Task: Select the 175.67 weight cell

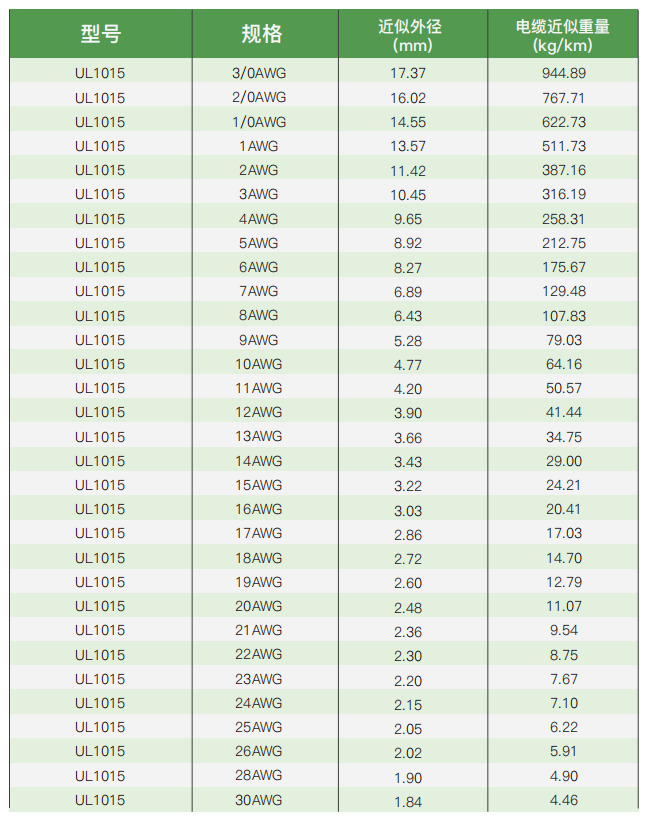Action: click(x=563, y=267)
